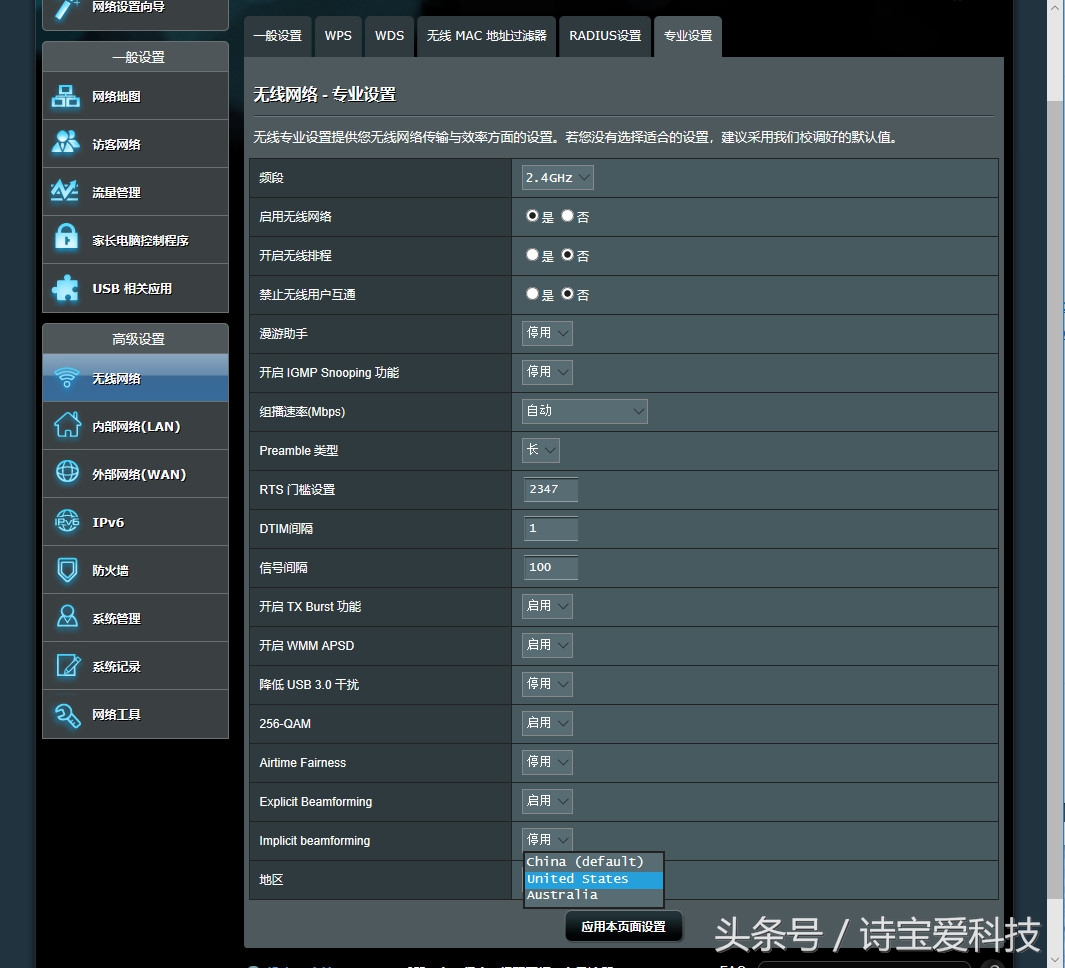Open the RADIUS设置 tab
Viewport: 1065px width, 968px height.
(x=605, y=36)
